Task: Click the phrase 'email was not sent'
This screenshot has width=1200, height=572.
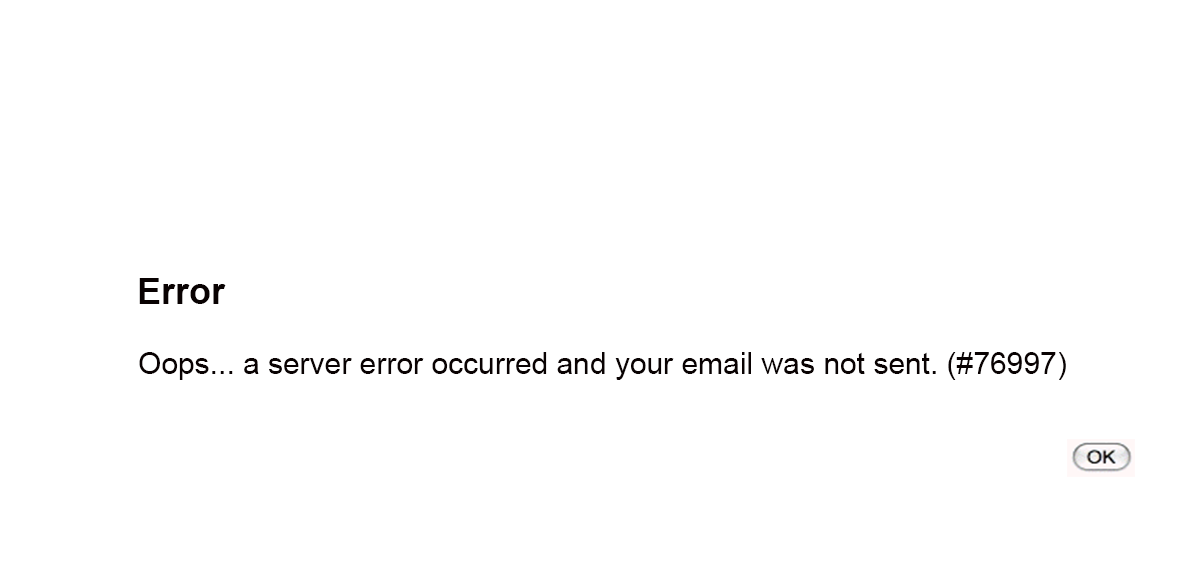Action: tap(811, 364)
